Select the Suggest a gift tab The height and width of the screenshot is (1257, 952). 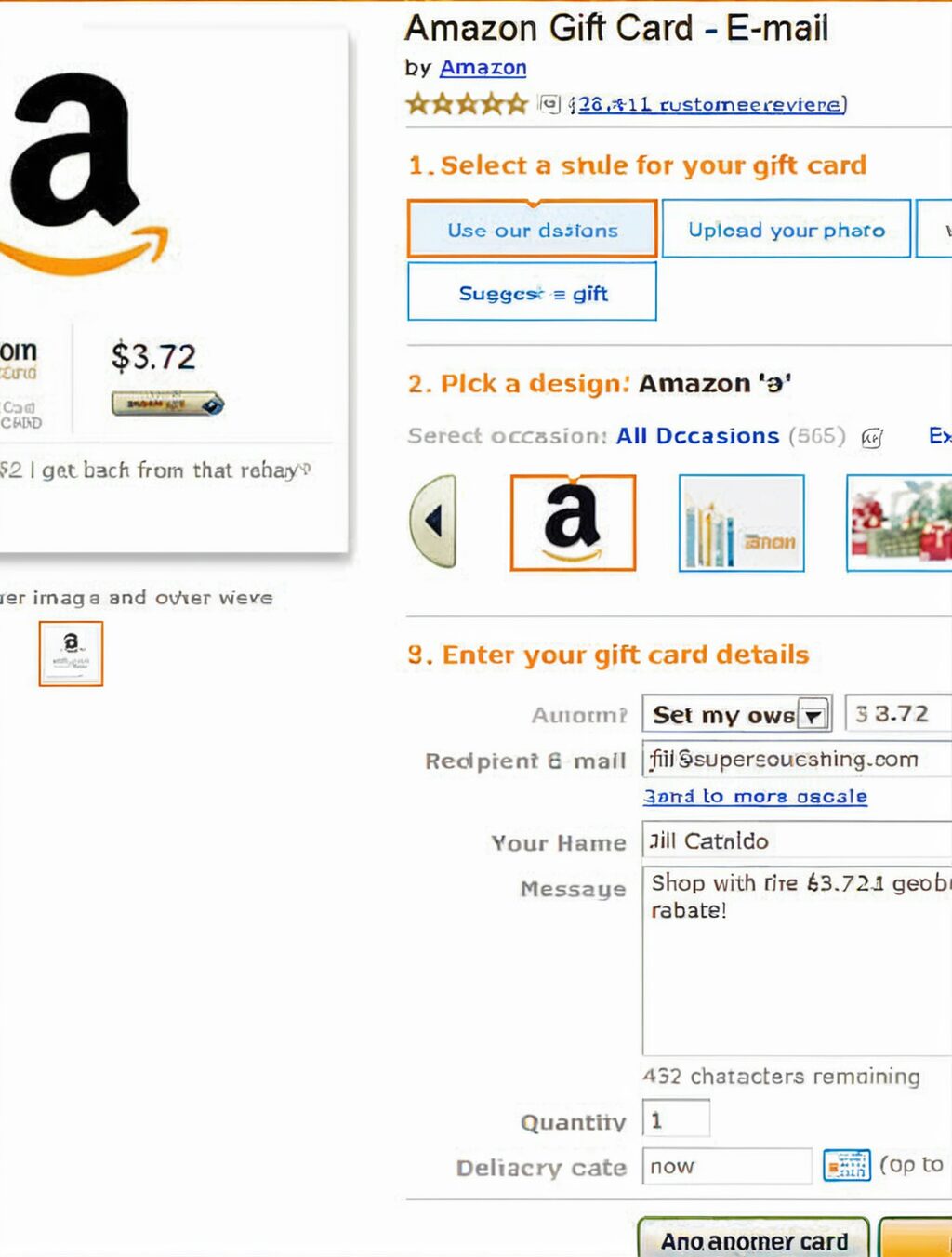coord(532,292)
